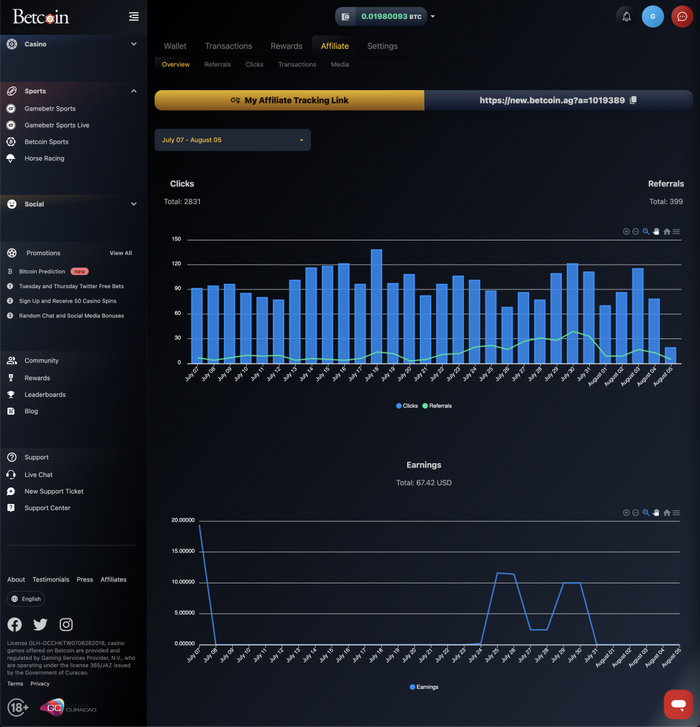Select zoom tool on Clicks chart
The width and height of the screenshot is (700, 727).
click(646, 231)
